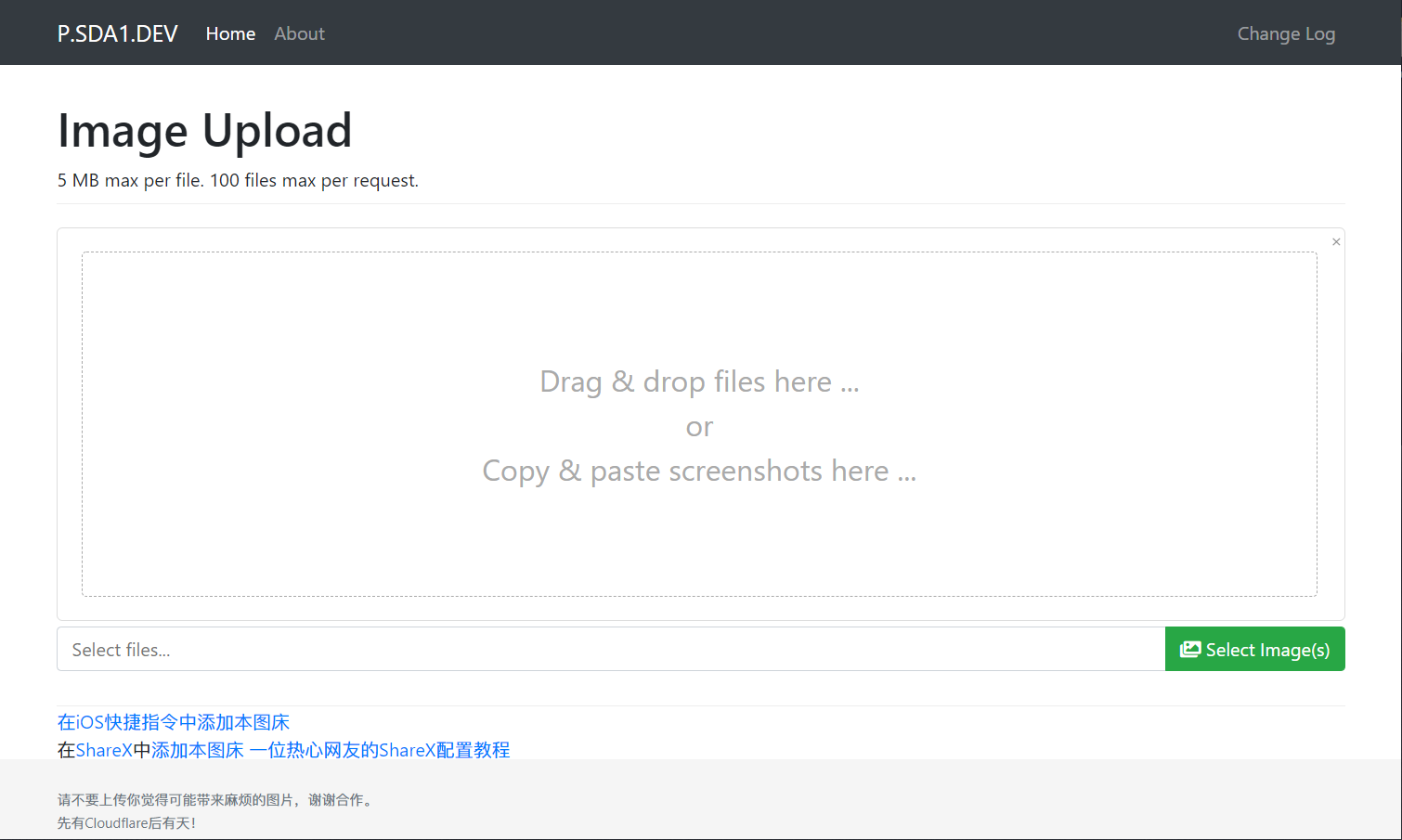Dismiss the upload panel with the × icon

click(x=1336, y=242)
